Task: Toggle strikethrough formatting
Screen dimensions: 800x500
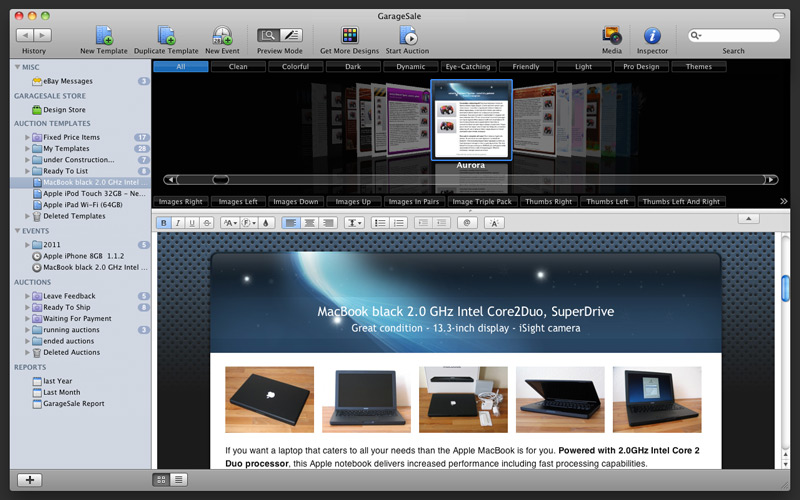Action: tap(207, 223)
